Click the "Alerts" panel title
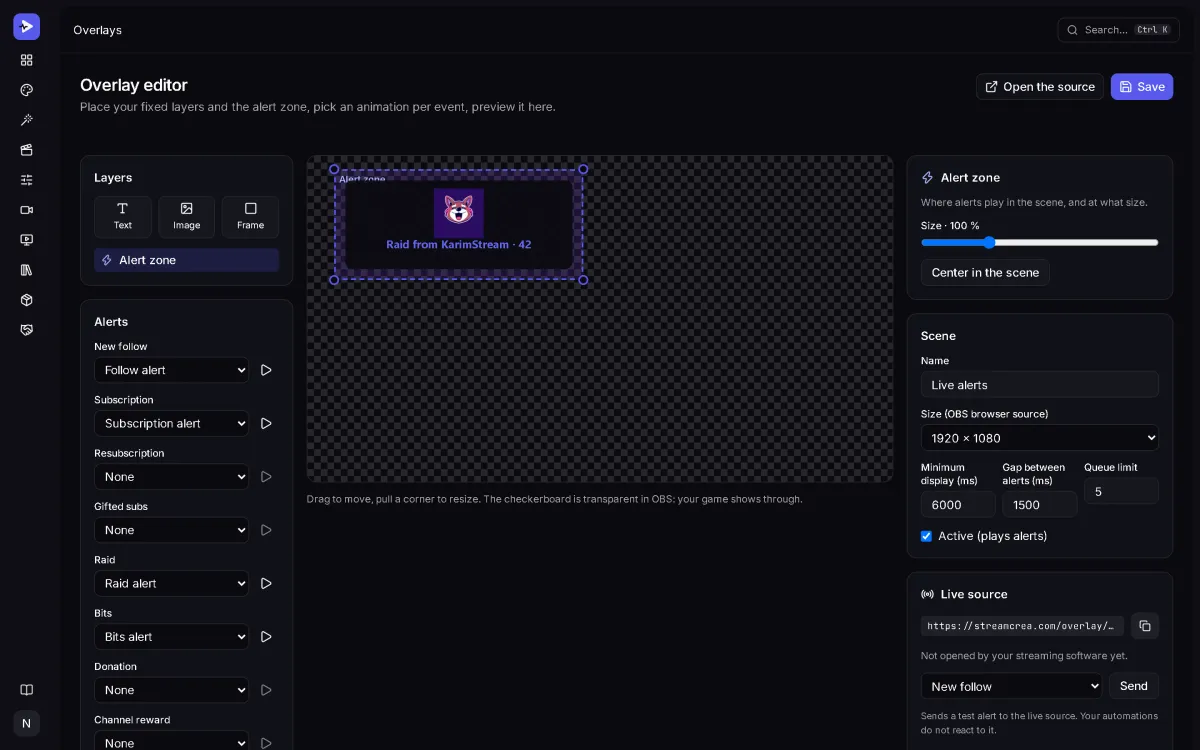Screen dimensions: 1200x750 (x=111, y=322)
